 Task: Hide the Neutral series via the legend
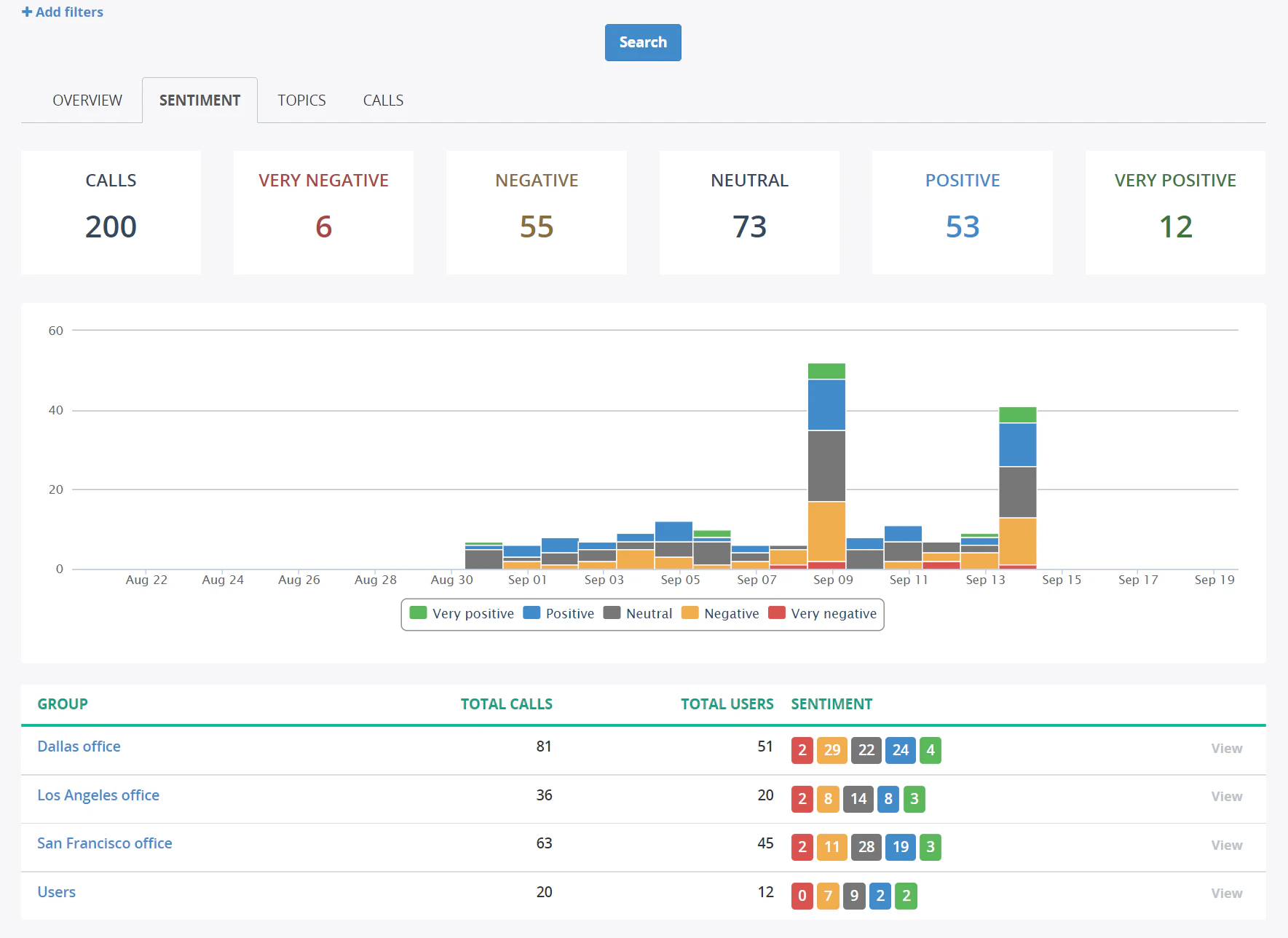coord(638,613)
